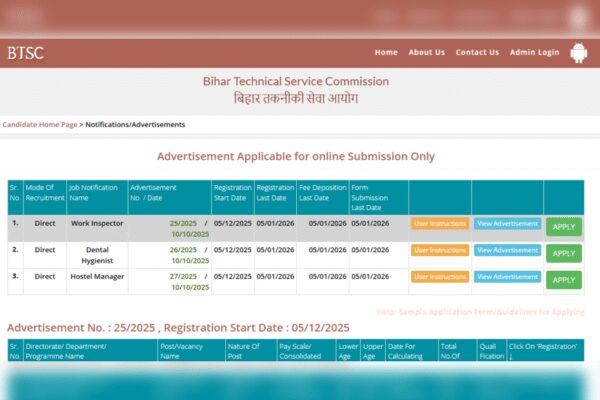Go to Contact Us
Screen dimensions: 600x400
[477, 52]
